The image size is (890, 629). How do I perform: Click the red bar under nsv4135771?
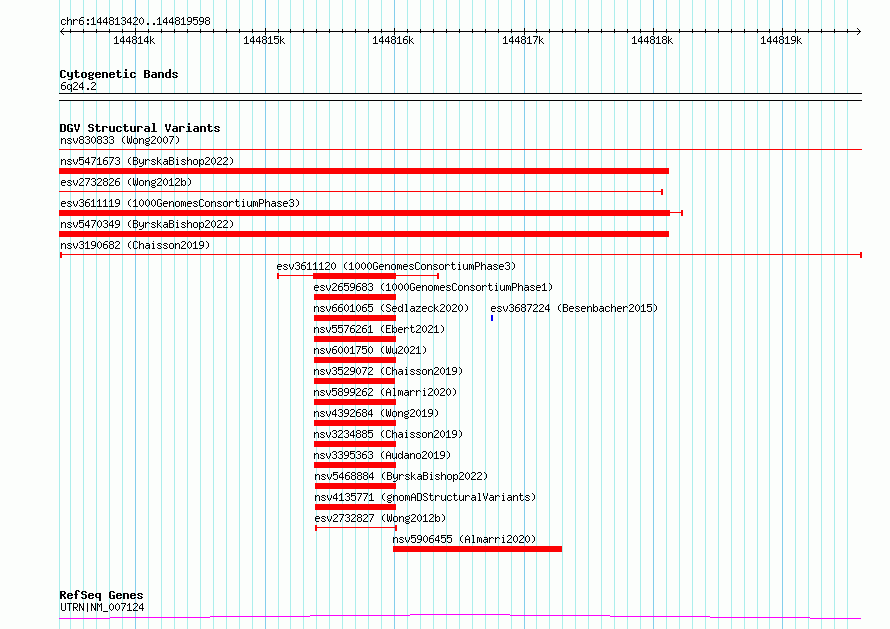(355, 507)
